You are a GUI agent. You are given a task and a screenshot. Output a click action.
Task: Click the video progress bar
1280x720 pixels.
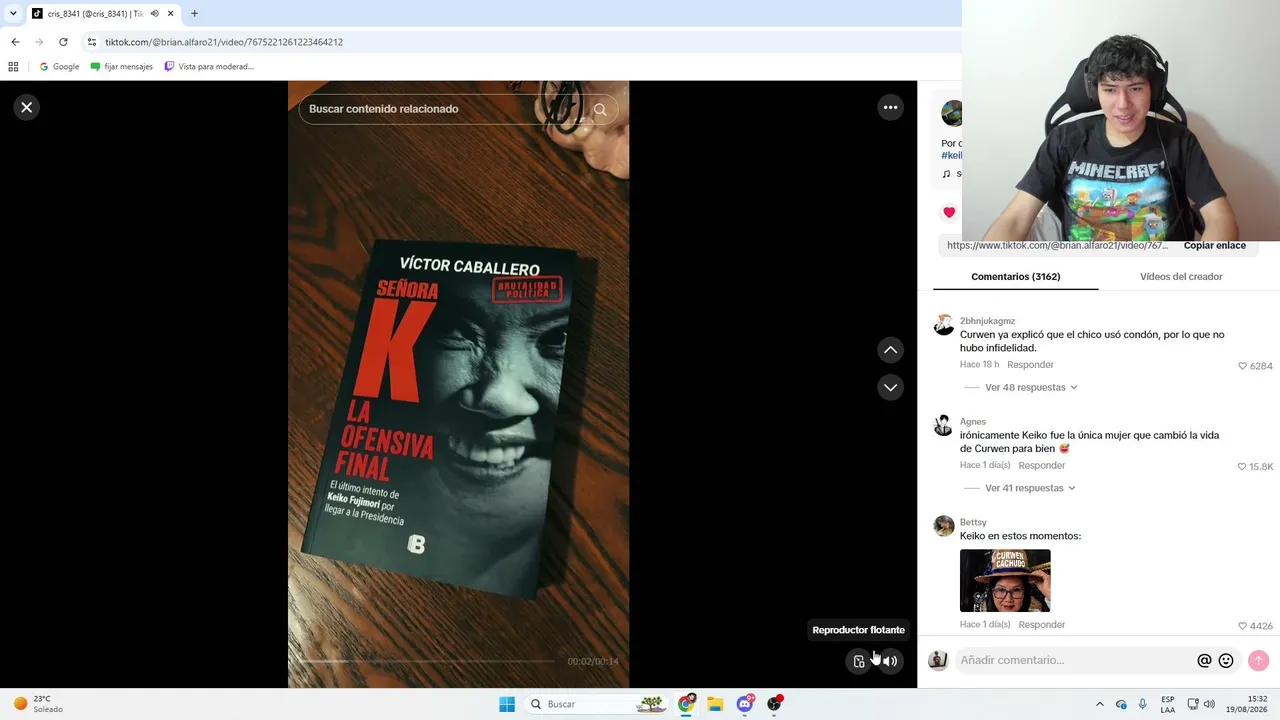pos(427,661)
